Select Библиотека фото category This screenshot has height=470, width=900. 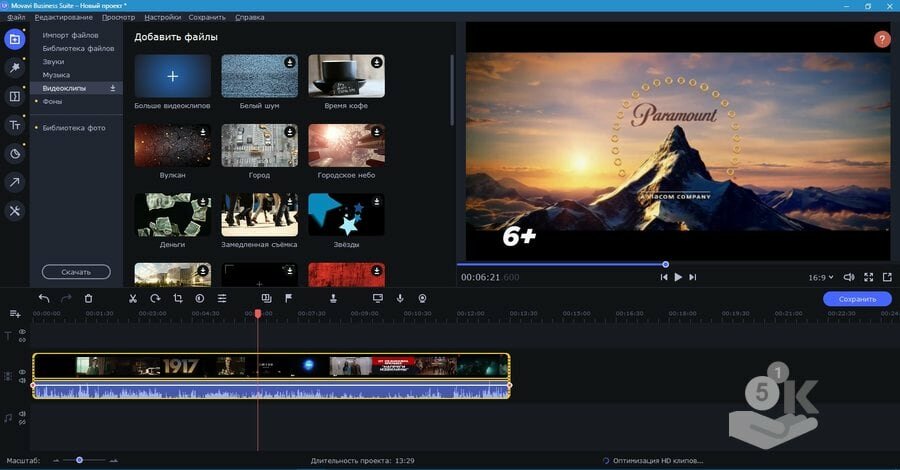73,127
